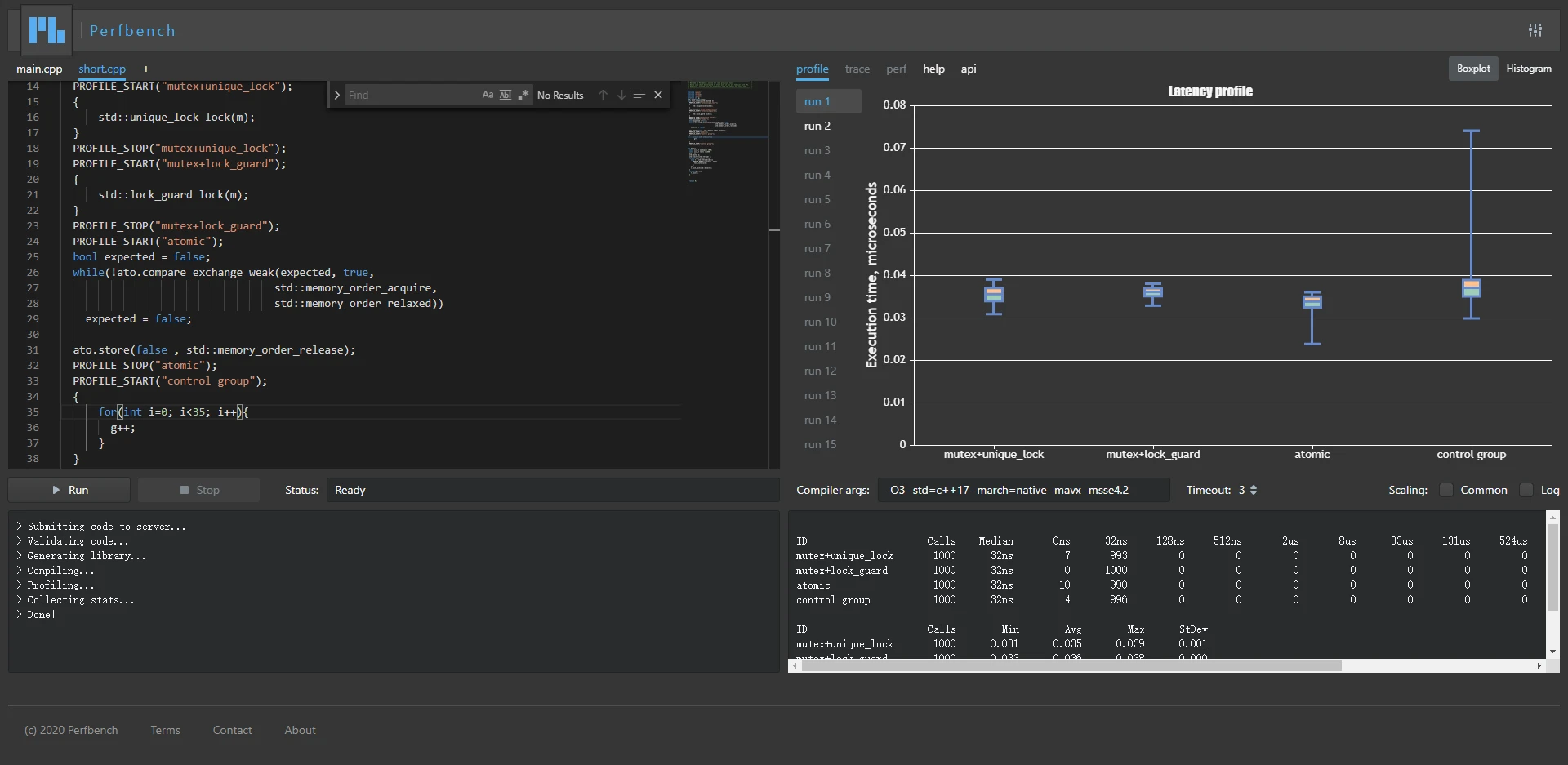
Task: Select run 13 in run list
Action: (828, 395)
